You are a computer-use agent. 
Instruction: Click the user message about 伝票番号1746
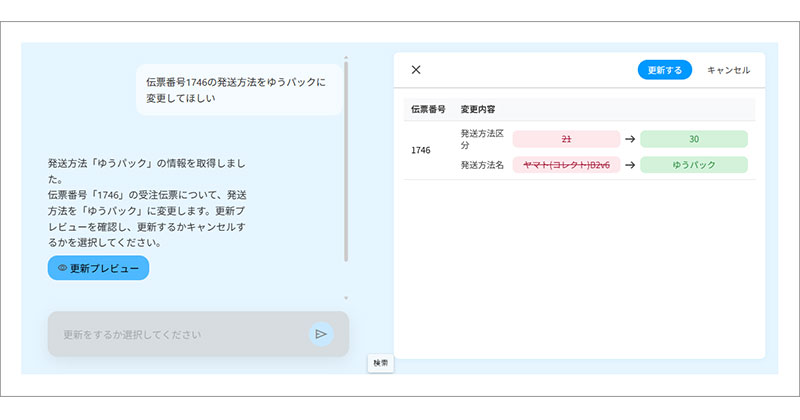[236, 90]
